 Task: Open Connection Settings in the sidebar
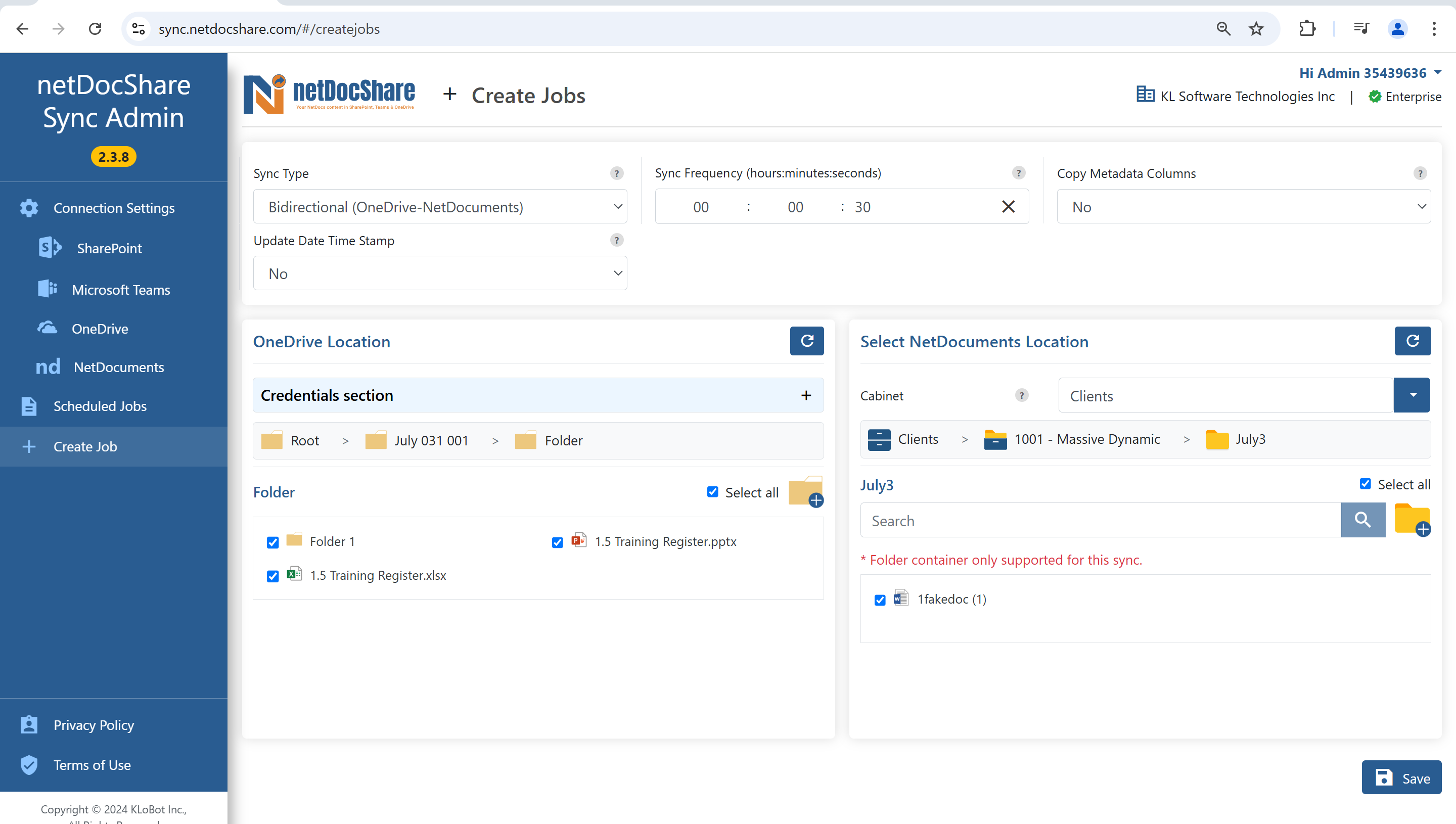114,208
